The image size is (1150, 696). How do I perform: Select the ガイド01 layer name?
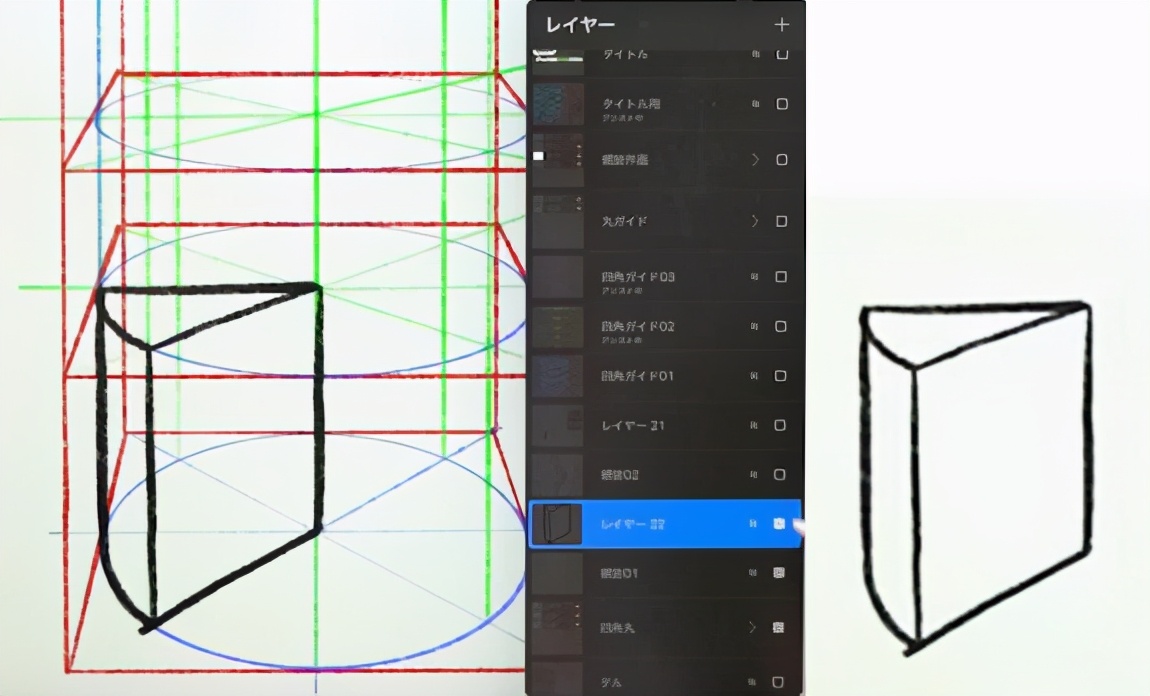tap(638, 376)
